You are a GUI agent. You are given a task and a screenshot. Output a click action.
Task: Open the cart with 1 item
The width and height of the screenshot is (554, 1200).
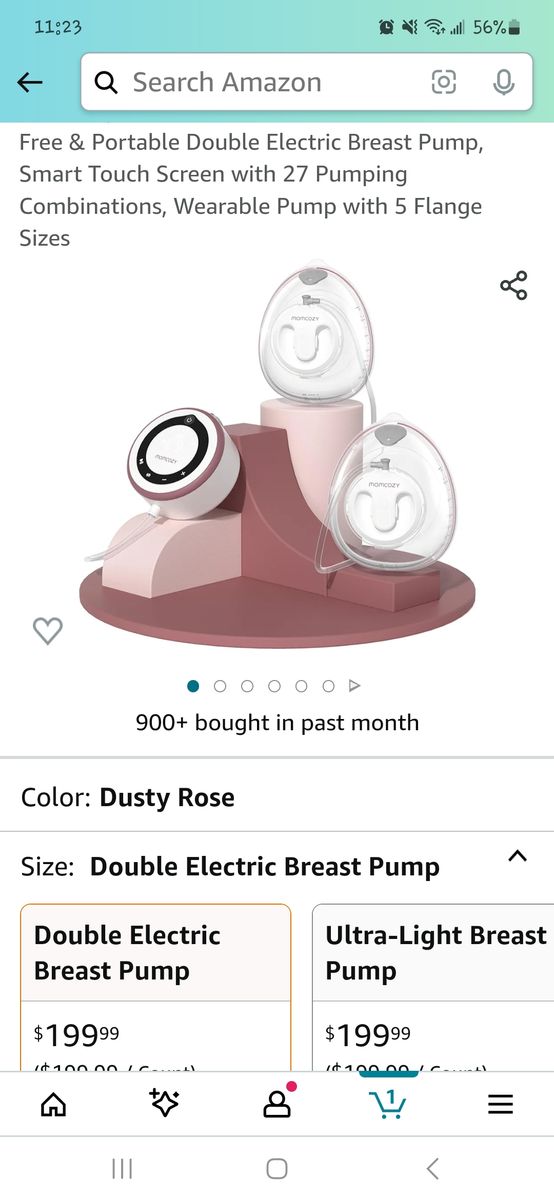tap(388, 1102)
